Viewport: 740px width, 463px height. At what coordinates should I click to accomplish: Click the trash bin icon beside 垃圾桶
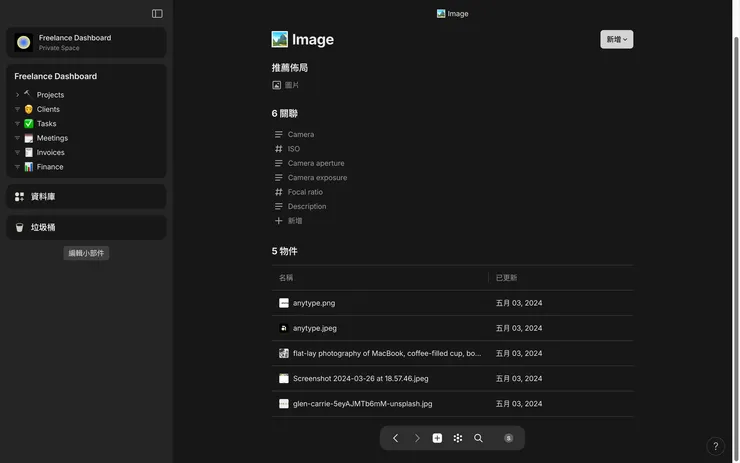19,227
